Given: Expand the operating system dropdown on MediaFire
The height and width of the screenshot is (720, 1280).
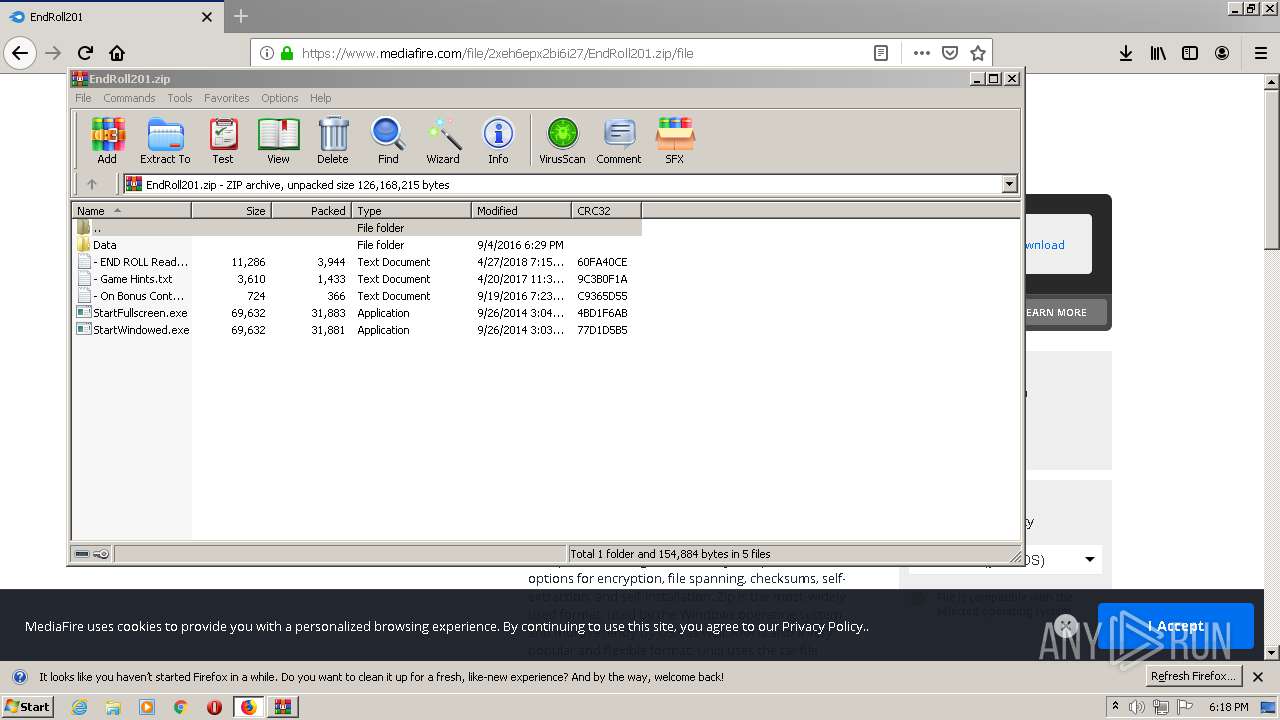Looking at the screenshot, I should point(1089,560).
